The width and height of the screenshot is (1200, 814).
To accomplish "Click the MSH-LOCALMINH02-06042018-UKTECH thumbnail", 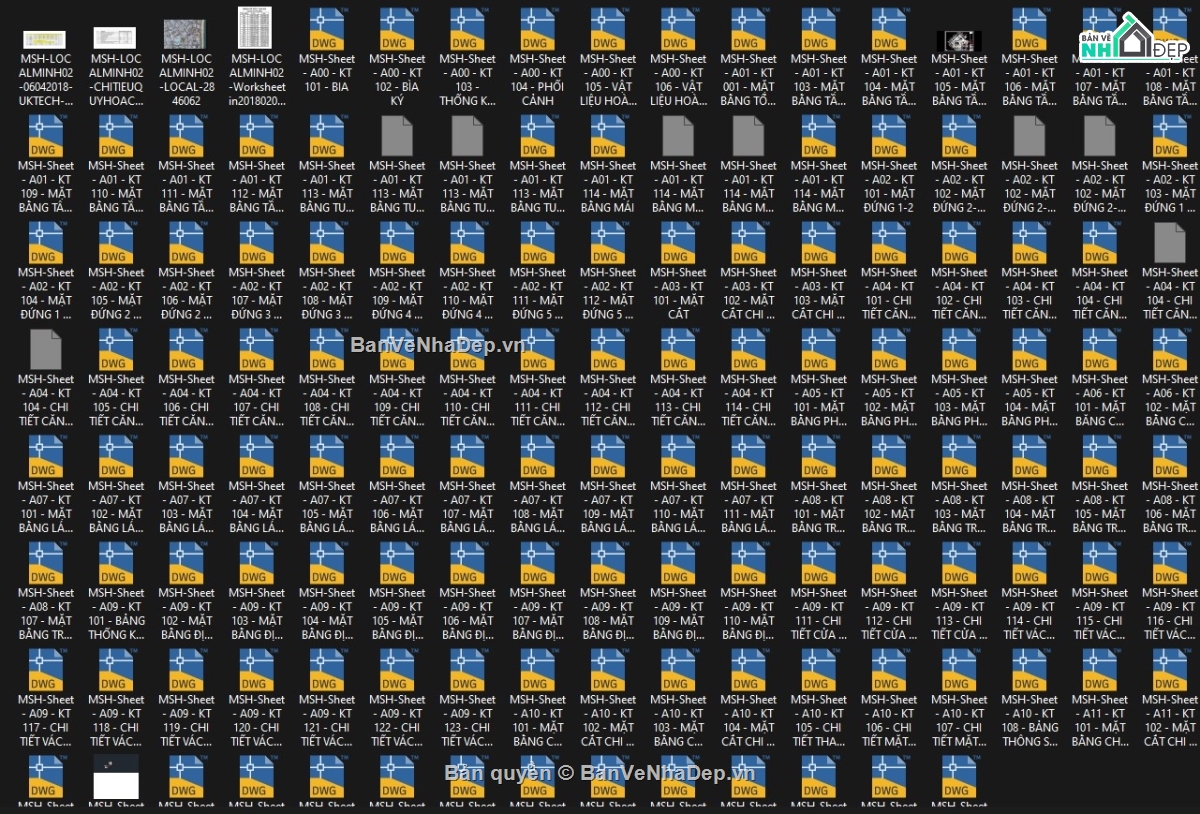I will [x=46, y=39].
